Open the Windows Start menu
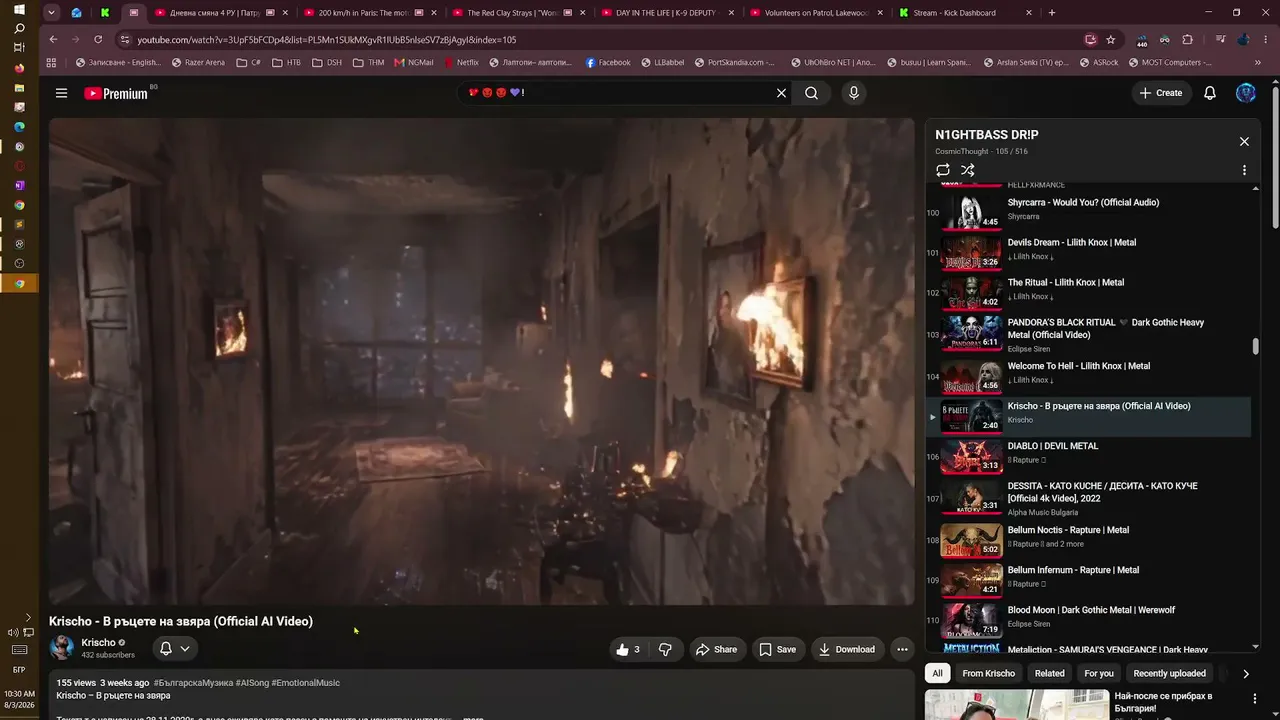 [19, 9]
